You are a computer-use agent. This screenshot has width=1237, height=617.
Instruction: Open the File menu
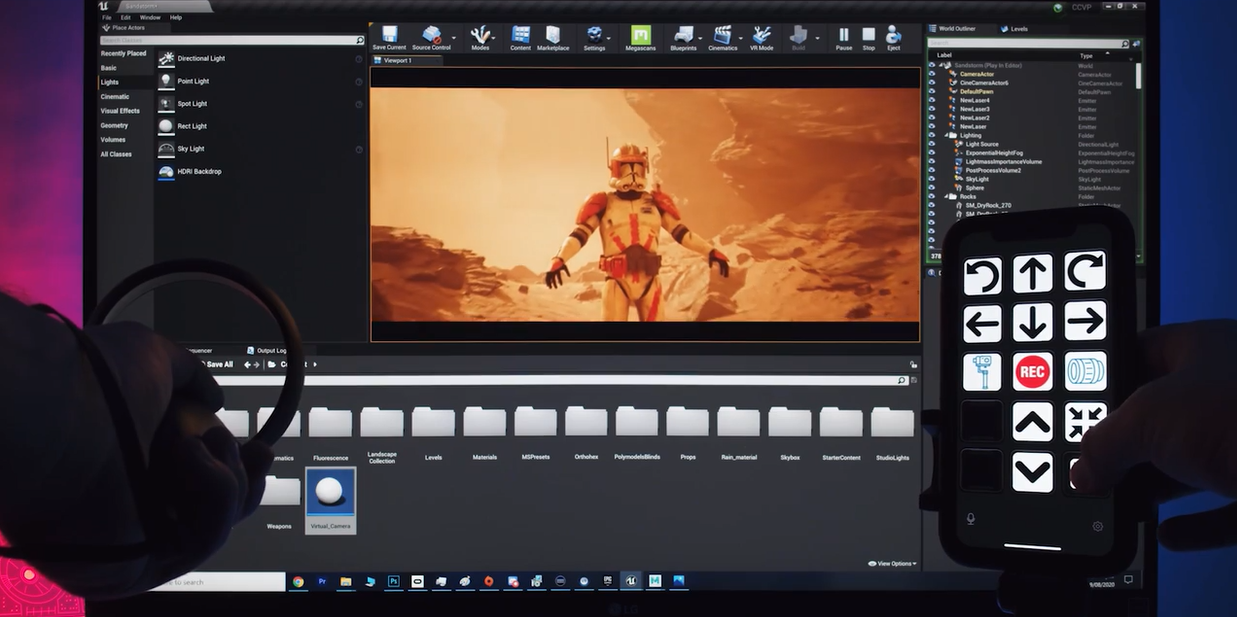[x=106, y=17]
